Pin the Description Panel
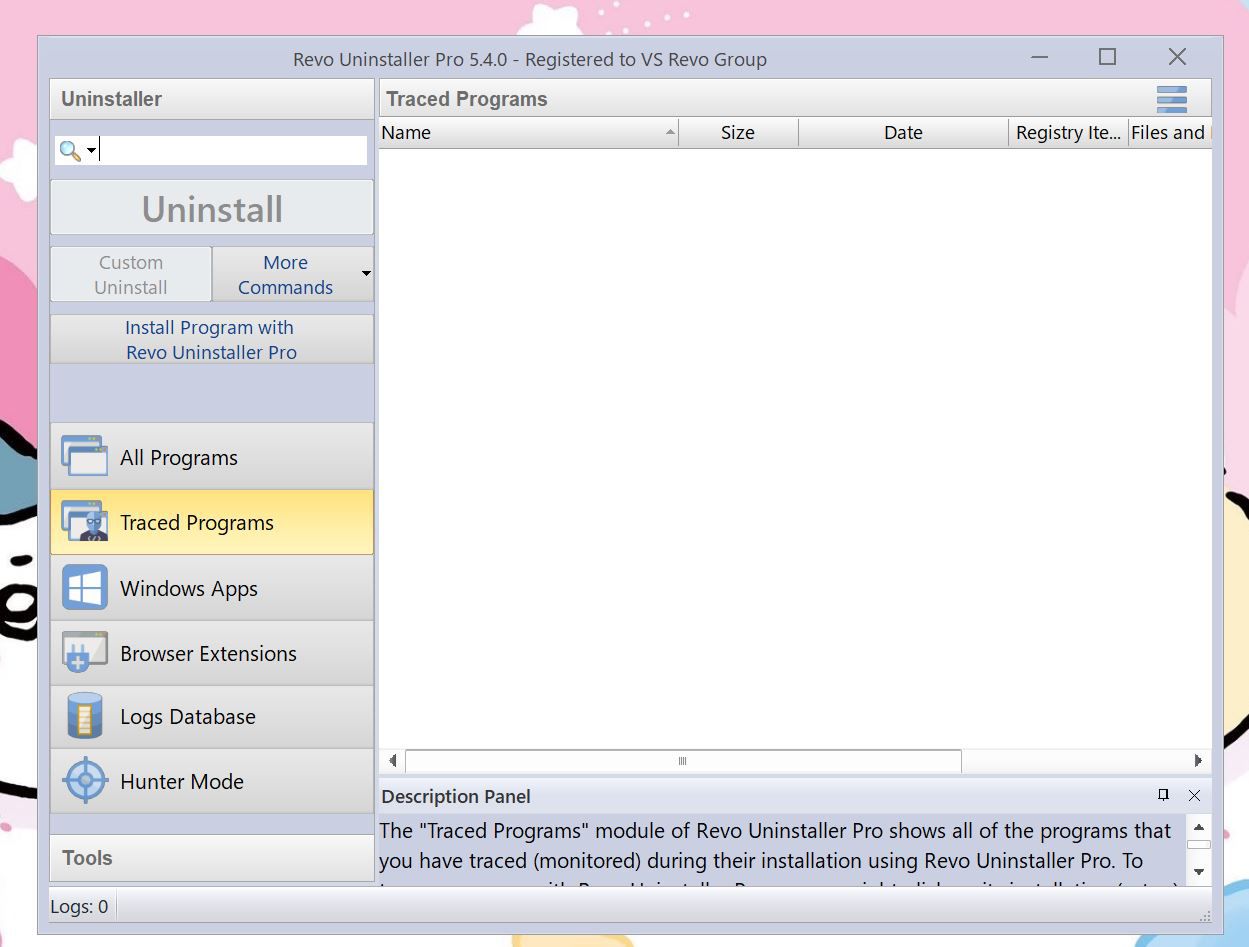The image size is (1249, 947). (x=1163, y=795)
